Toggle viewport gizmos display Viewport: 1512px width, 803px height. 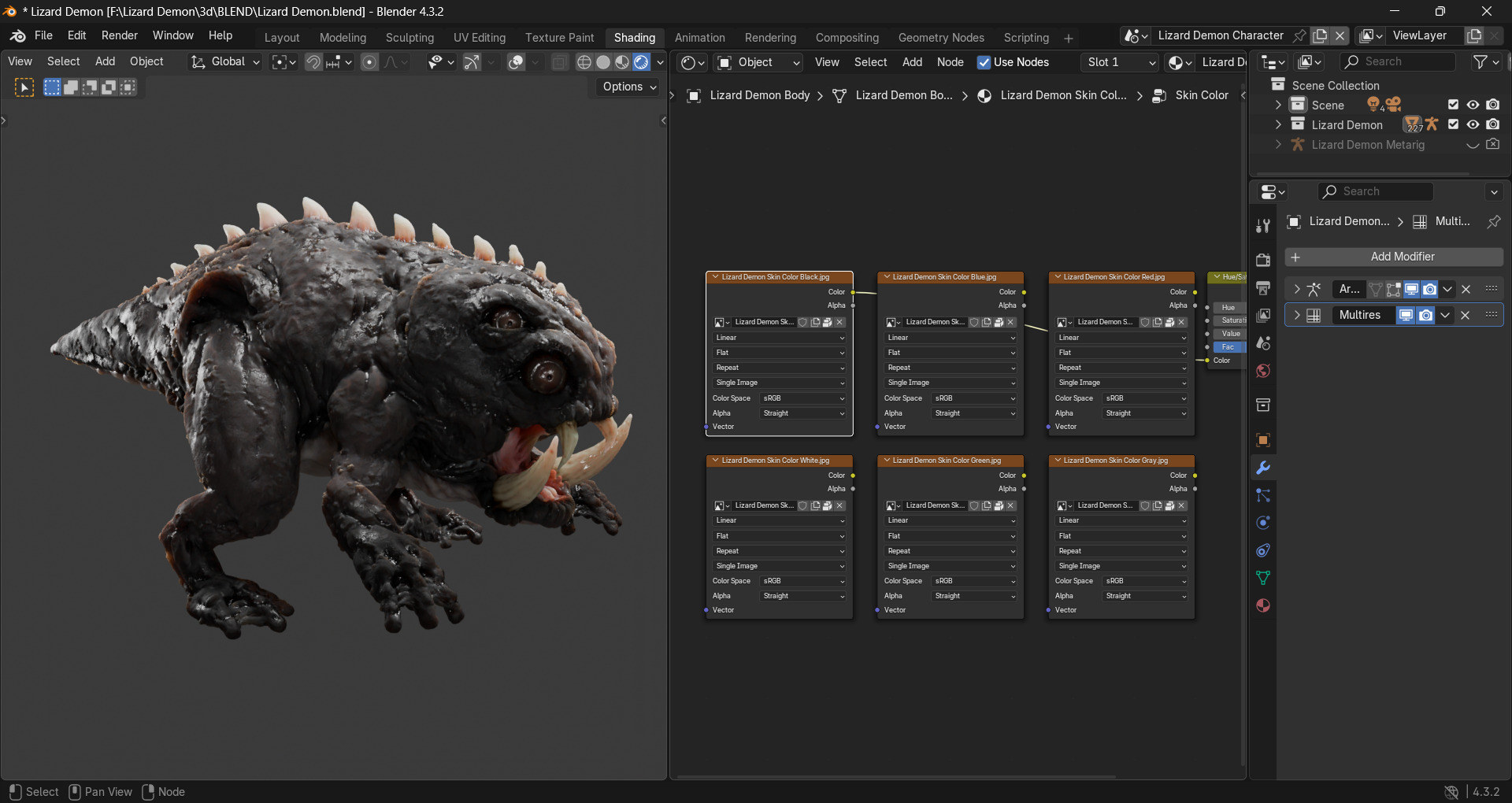[x=472, y=62]
